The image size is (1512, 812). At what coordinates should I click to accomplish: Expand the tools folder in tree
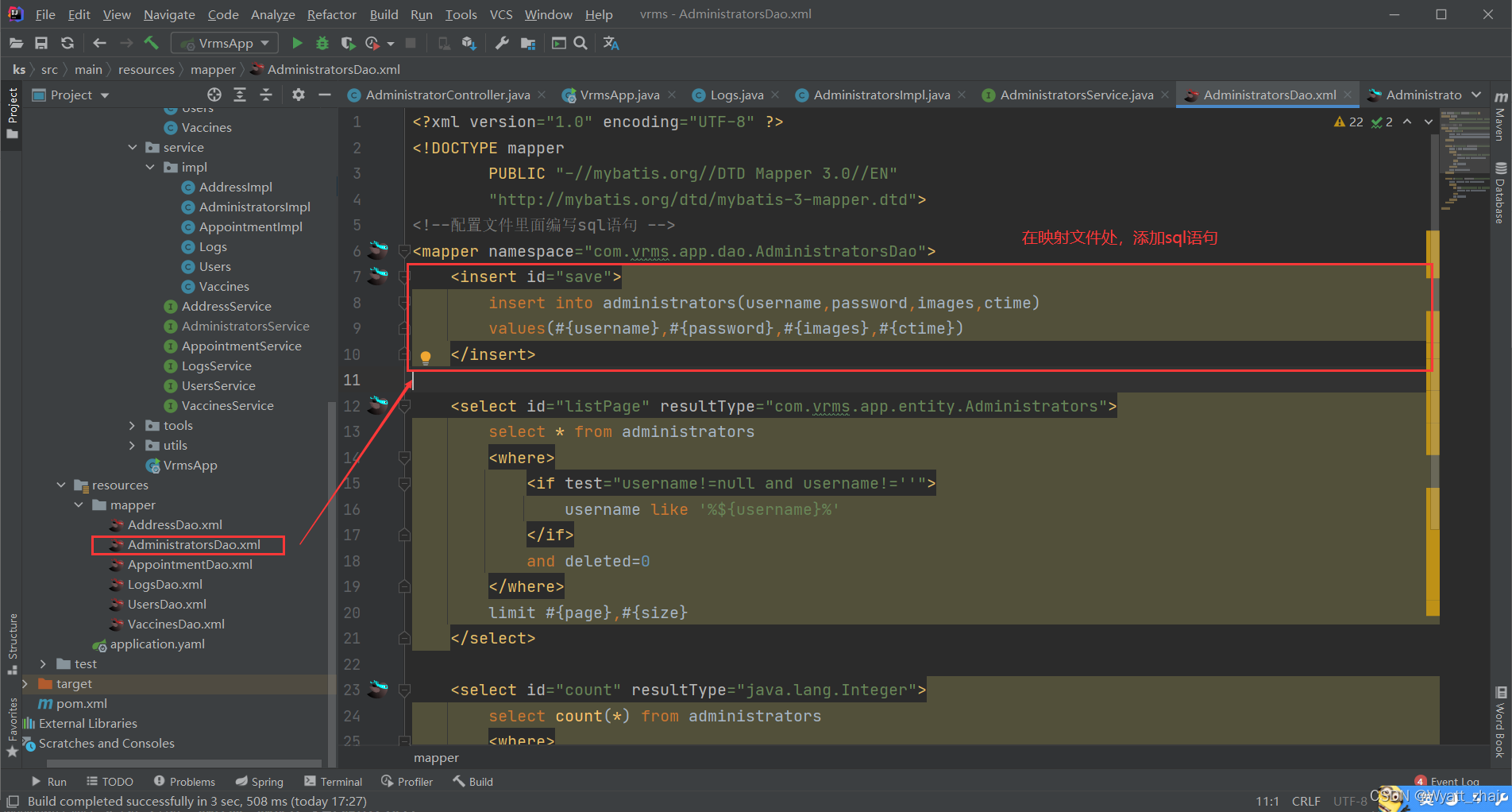pos(132,425)
